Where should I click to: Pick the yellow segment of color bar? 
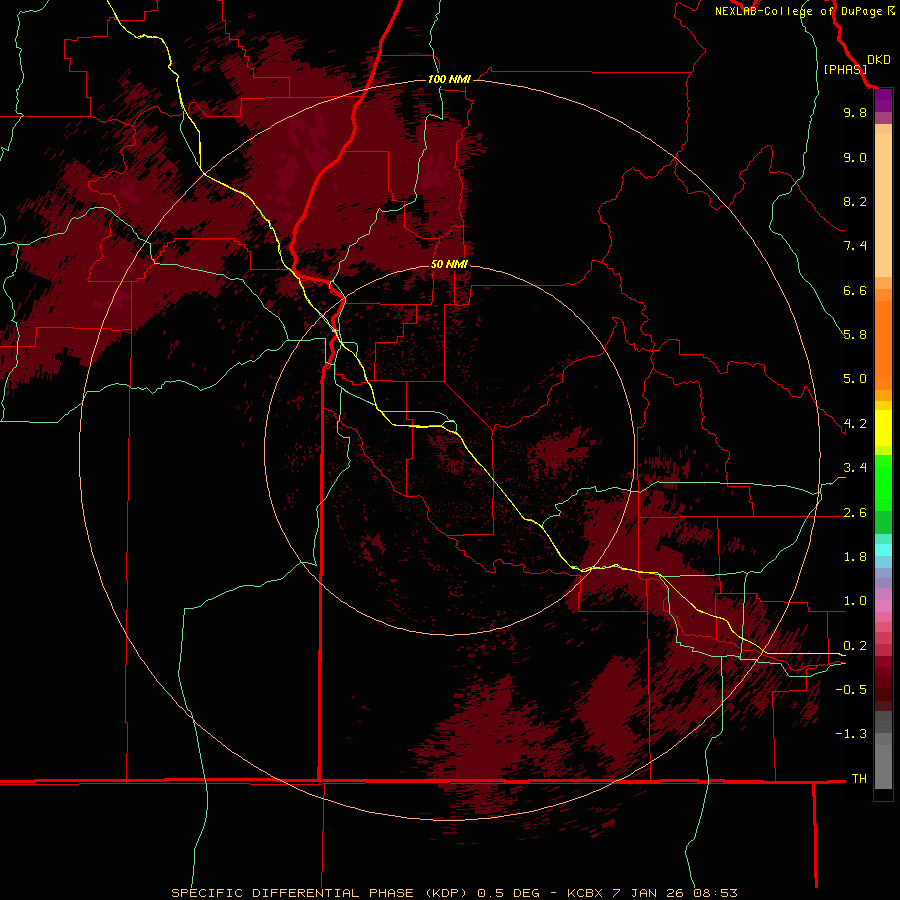(883, 428)
